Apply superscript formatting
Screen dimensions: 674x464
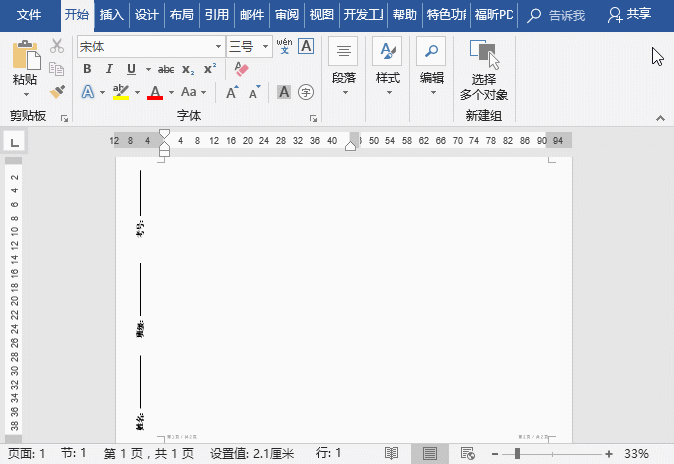[x=210, y=69]
